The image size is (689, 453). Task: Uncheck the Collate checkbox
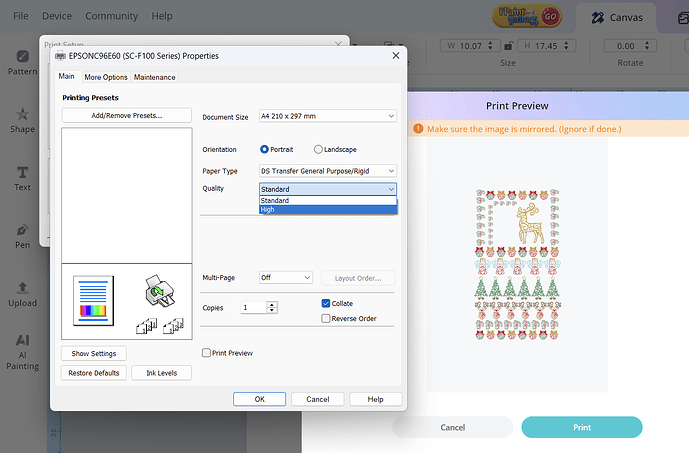(x=326, y=303)
